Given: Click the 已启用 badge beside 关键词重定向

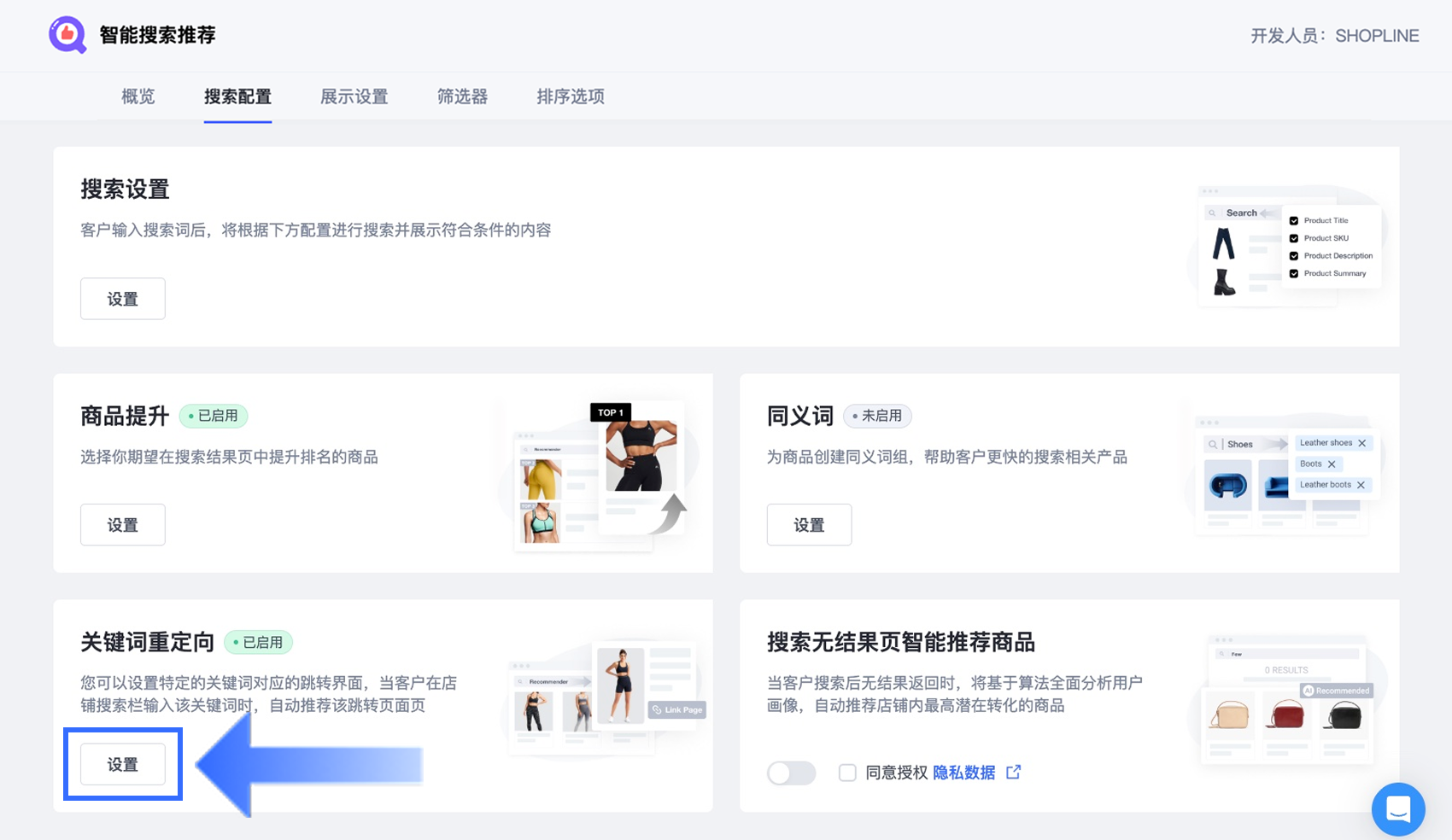Looking at the screenshot, I should point(258,642).
